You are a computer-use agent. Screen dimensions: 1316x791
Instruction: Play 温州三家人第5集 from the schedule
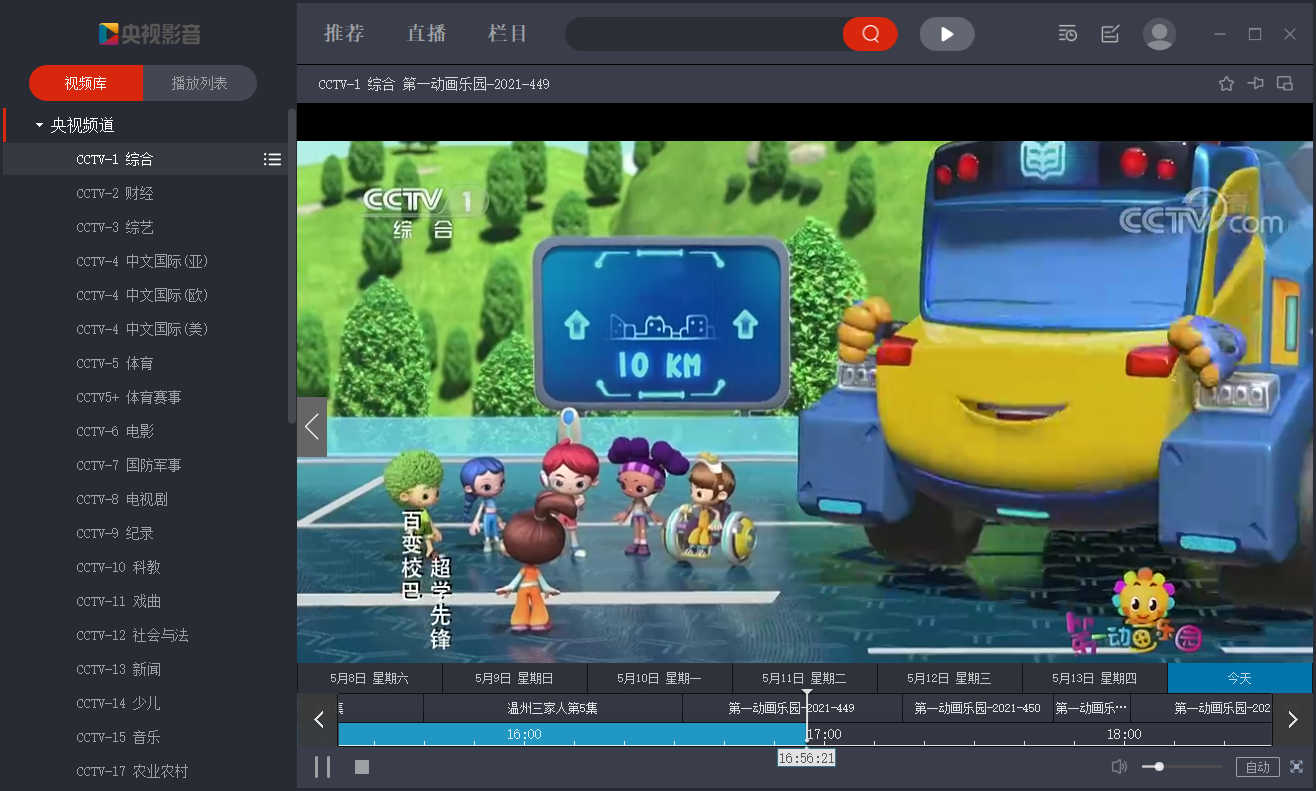coord(553,708)
